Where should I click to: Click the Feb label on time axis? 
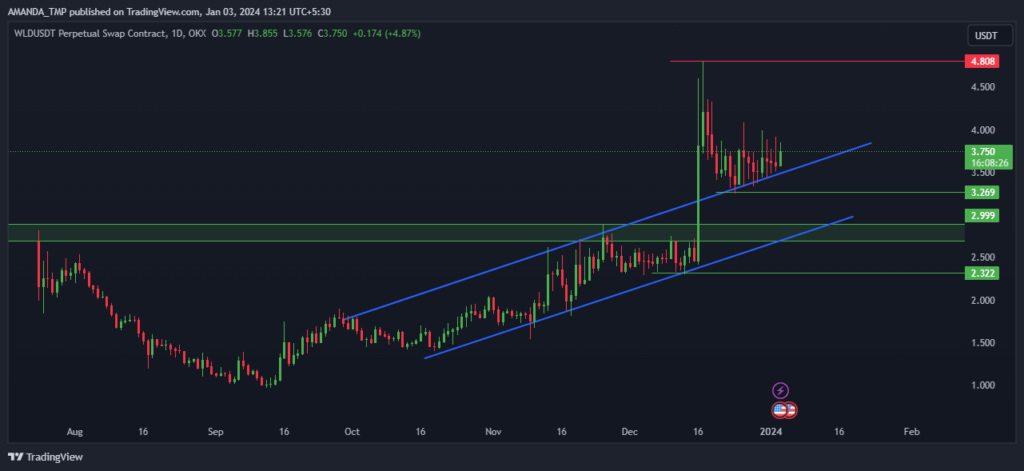912,432
